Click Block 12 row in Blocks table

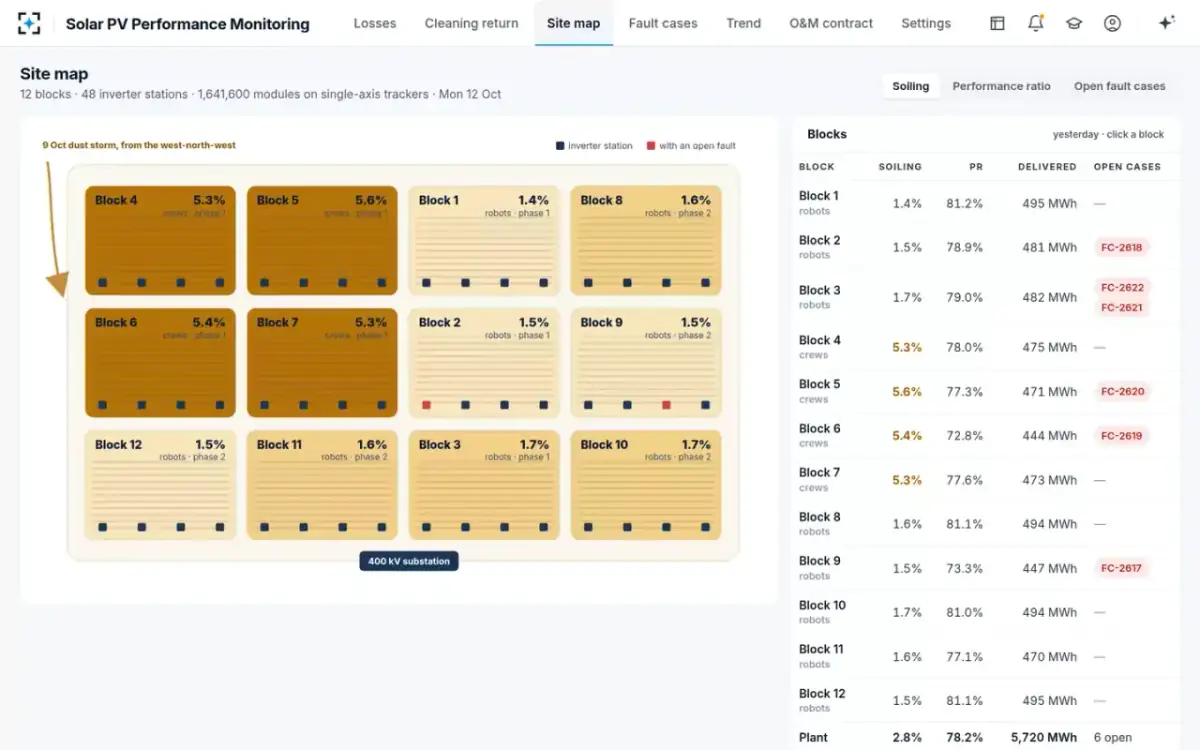[987, 700]
